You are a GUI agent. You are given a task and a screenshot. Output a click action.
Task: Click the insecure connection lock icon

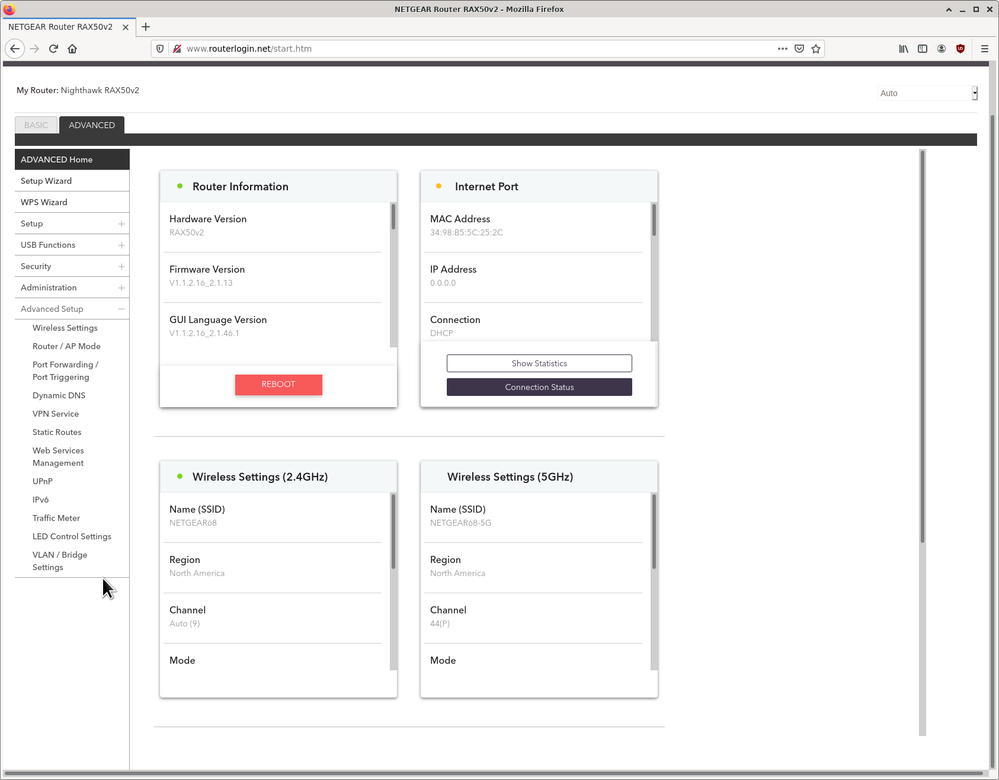point(177,48)
